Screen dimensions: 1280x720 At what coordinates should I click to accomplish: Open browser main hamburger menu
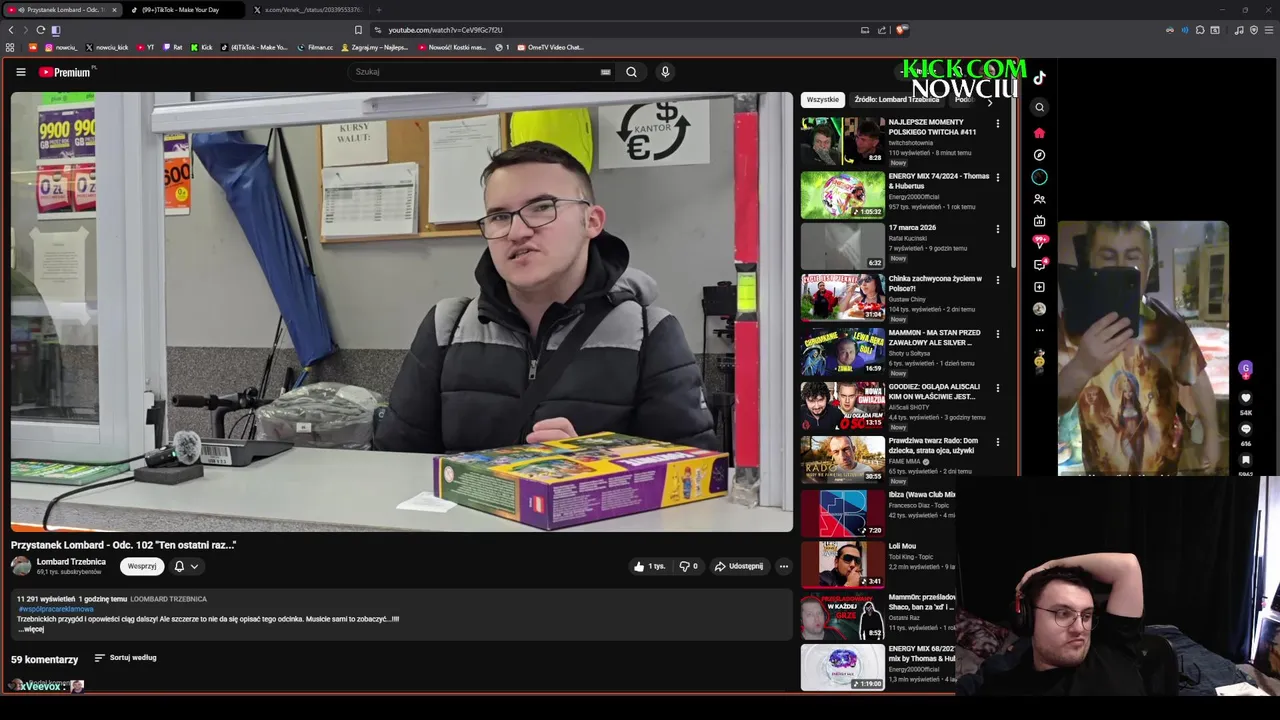[x=1267, y=30]
